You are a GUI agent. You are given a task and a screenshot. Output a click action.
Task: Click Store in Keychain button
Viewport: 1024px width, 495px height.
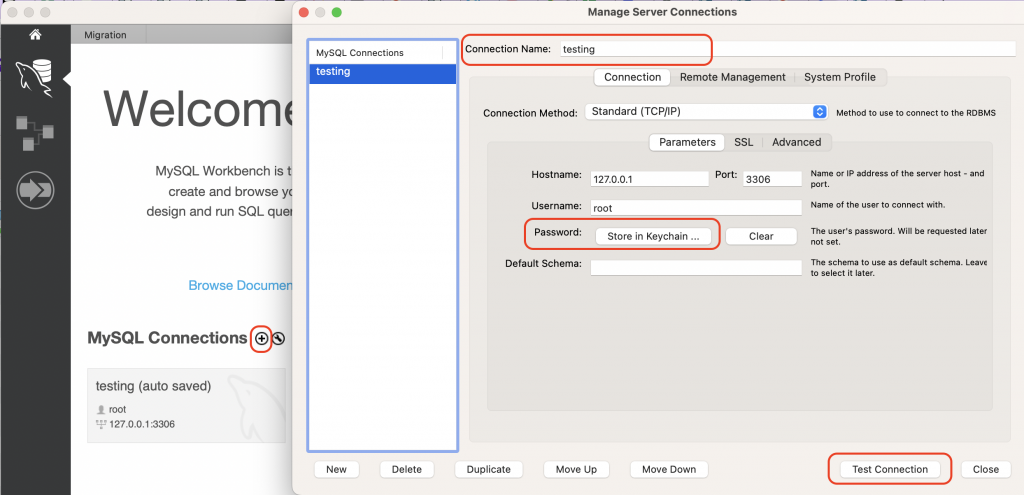click(x=653, y=236)
